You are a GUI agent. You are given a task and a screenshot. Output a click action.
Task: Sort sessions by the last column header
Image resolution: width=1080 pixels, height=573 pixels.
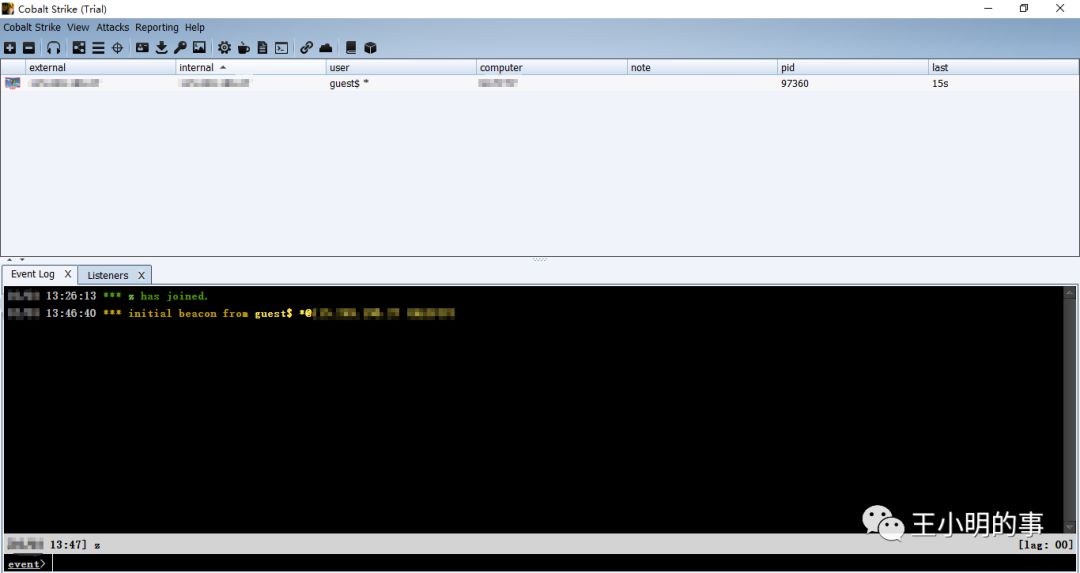(1003, 67)
